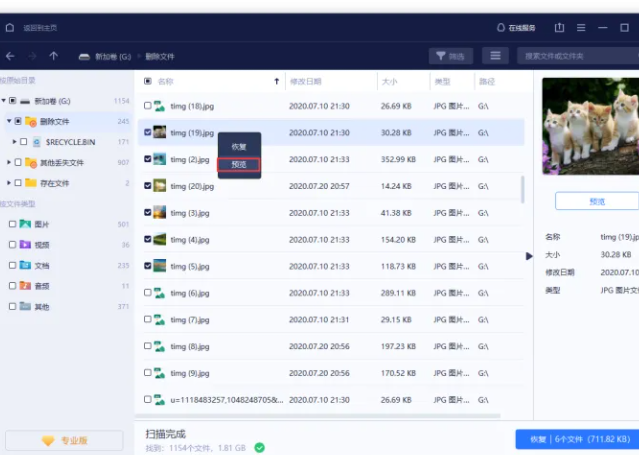Click the up arrow to go to parent folder
639x455 pixels.
tap(53, 56)
